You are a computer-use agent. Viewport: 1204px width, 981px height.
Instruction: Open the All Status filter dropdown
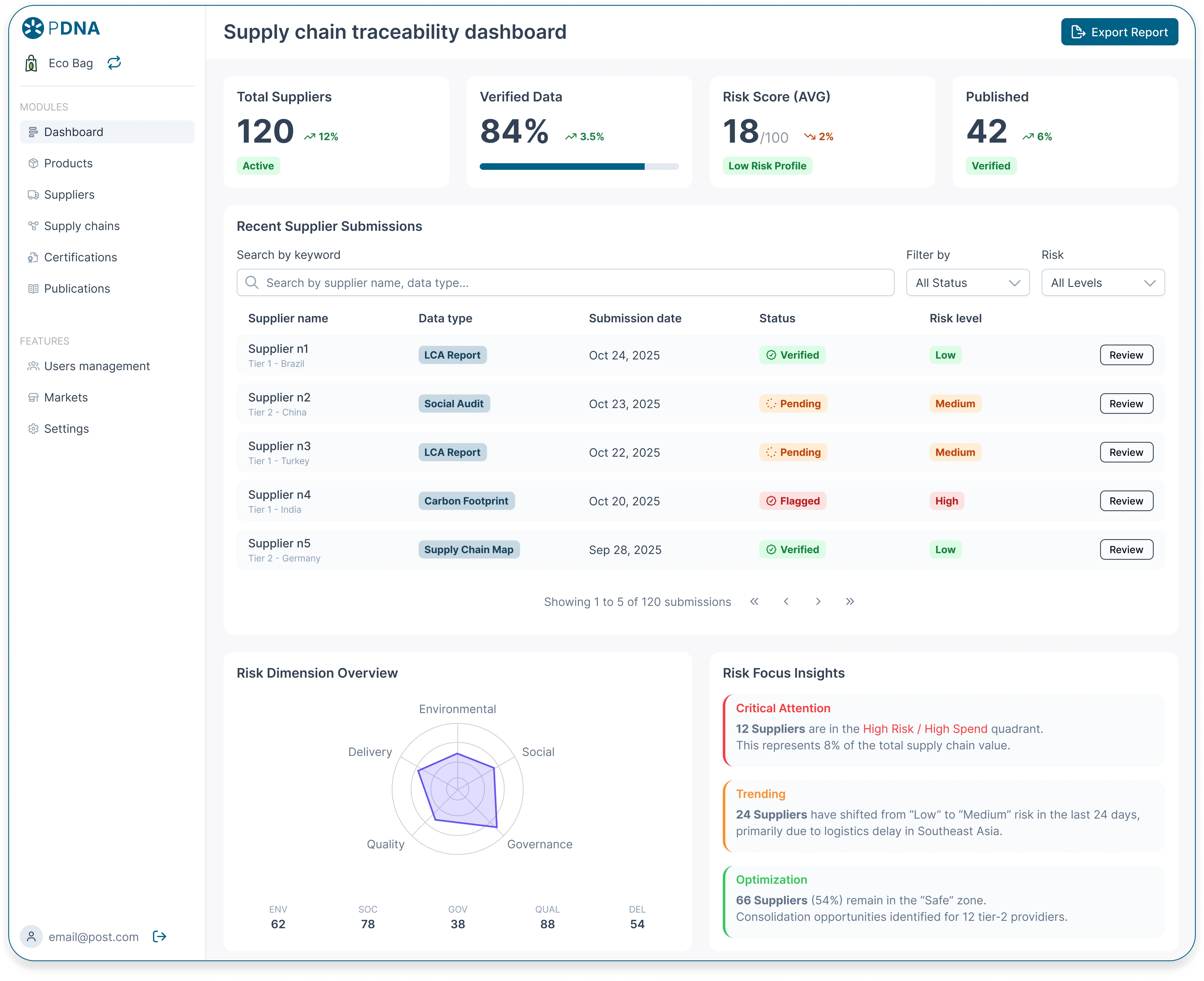pos(967,282)
